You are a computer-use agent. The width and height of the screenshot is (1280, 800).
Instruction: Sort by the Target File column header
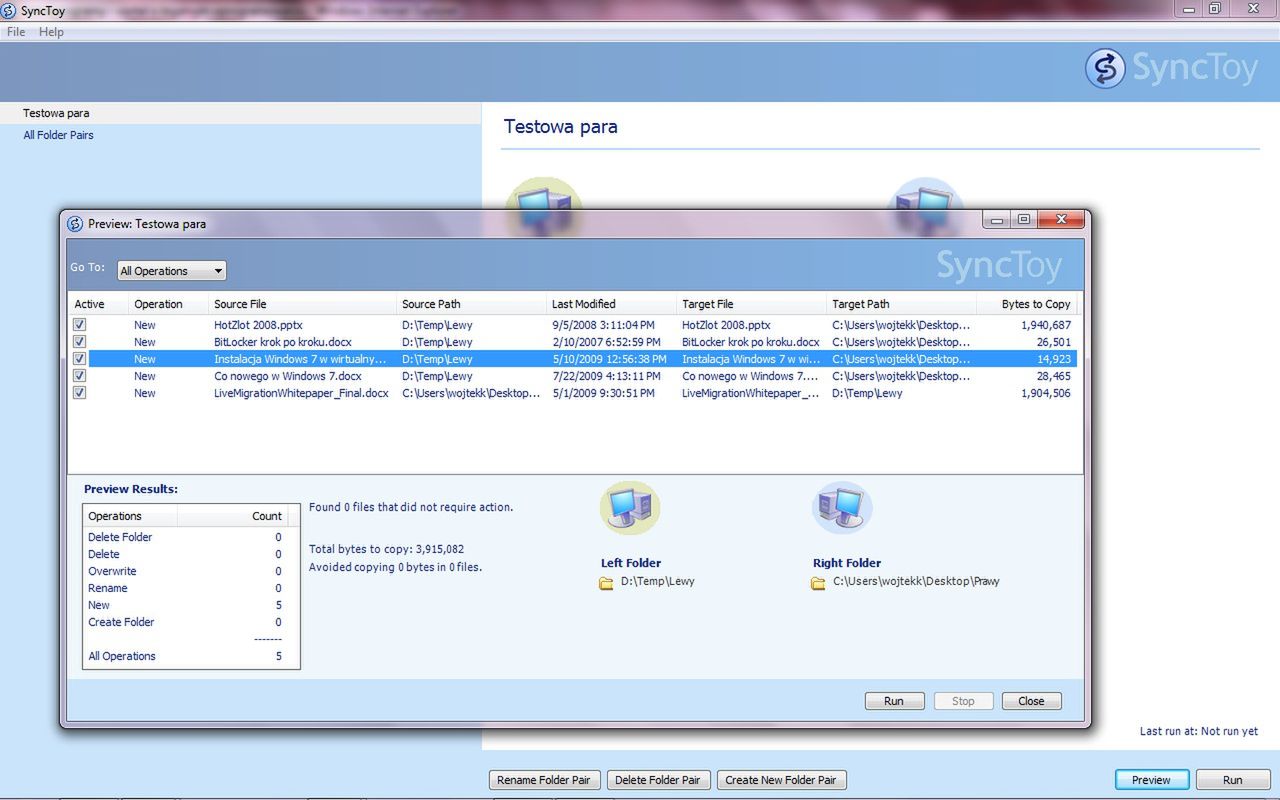[x=751, y=304]
